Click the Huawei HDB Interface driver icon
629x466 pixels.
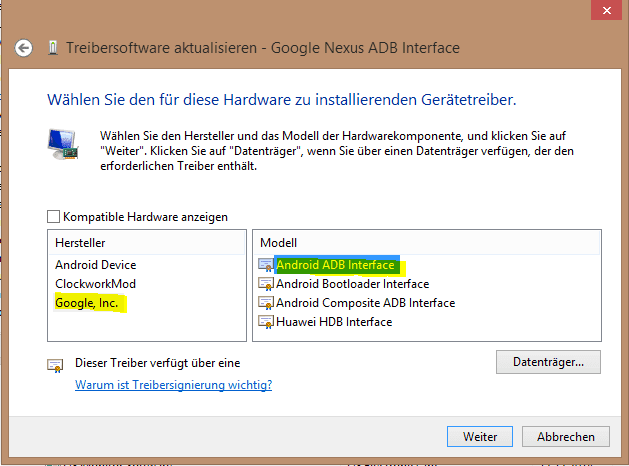(266, 322)
